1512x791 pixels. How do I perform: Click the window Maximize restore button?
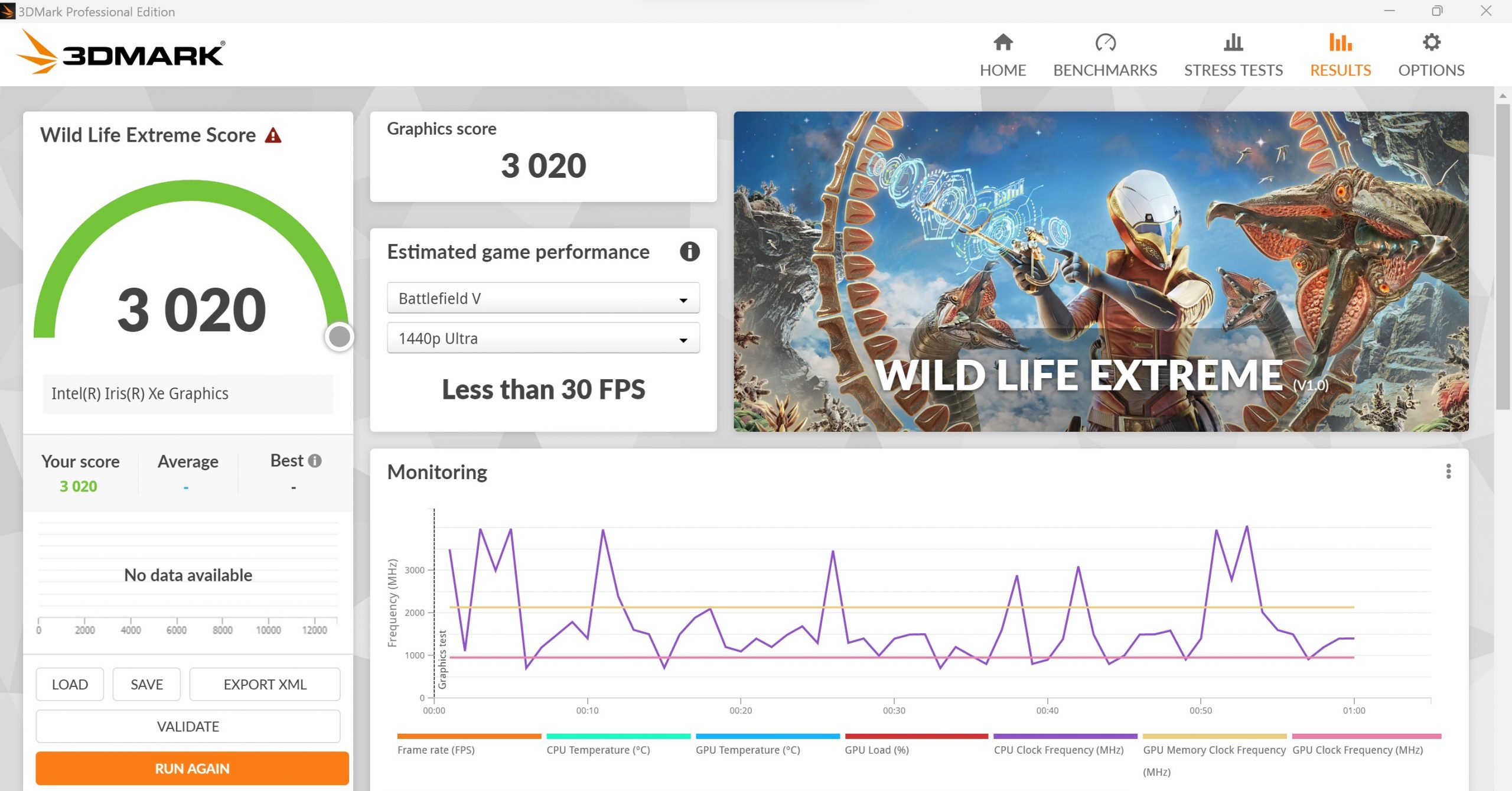coord(1437,11)
